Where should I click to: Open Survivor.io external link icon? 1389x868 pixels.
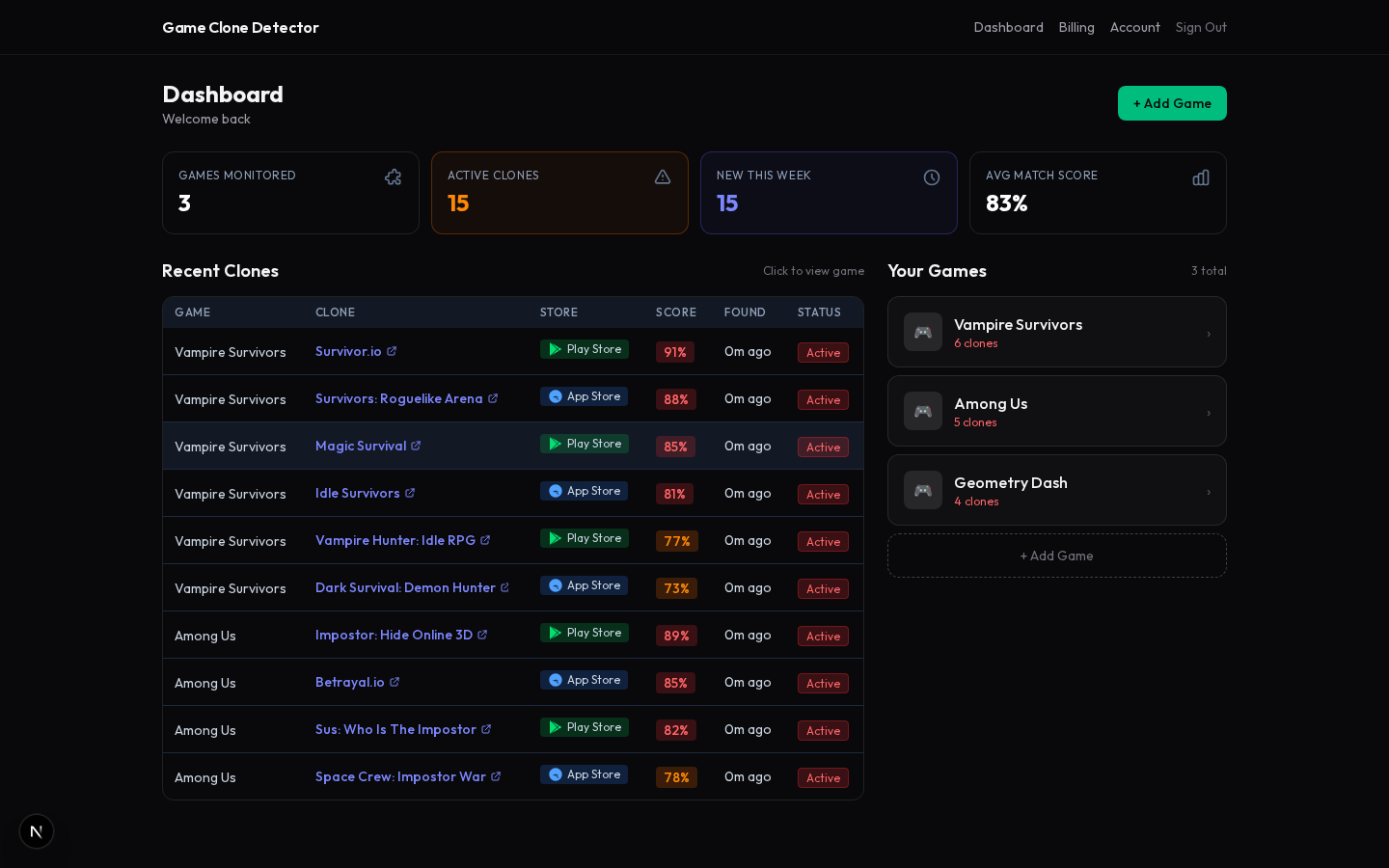tap(391, 351)
